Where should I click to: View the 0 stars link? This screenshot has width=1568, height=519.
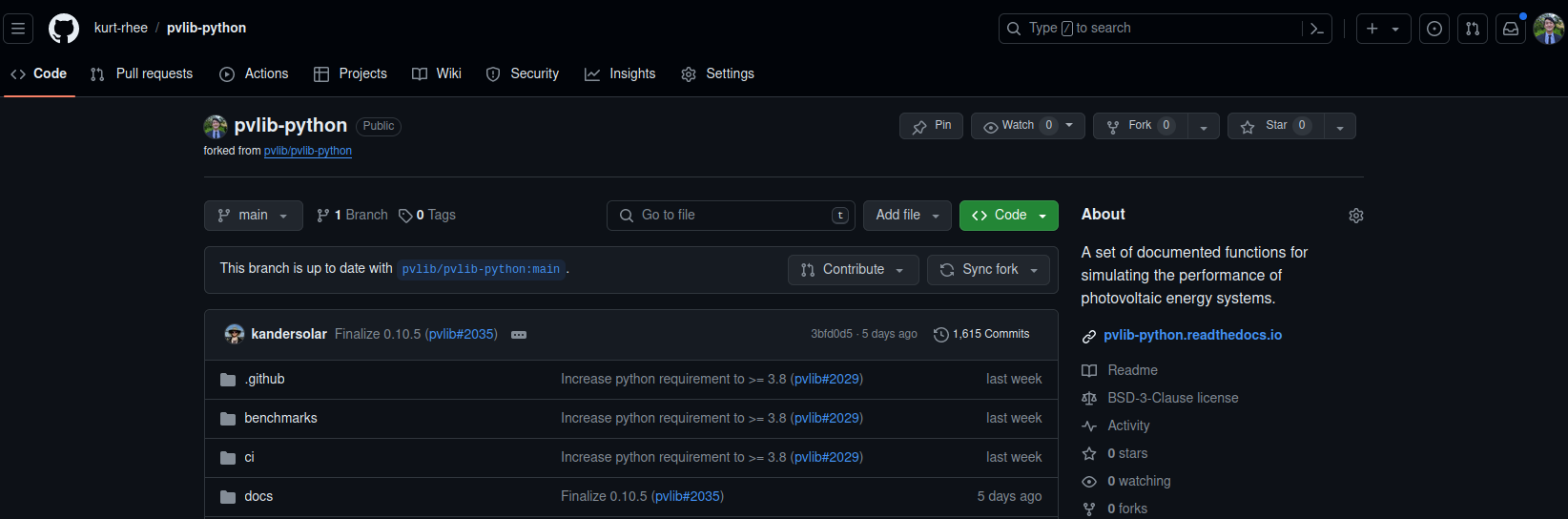pos(1115,453)
